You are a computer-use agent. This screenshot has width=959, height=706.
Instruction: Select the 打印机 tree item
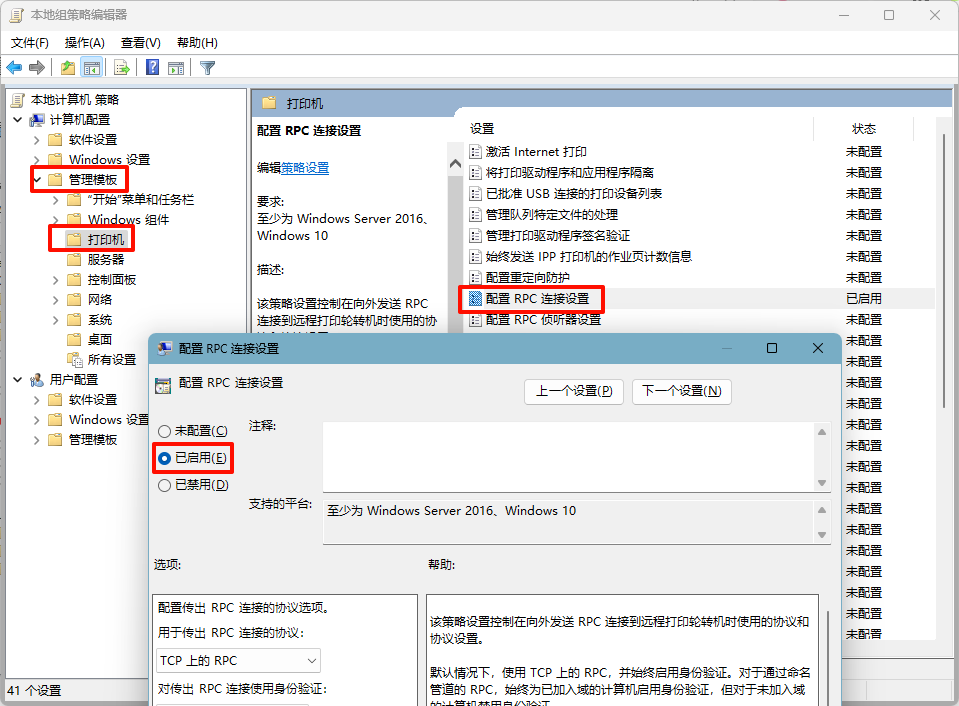(106, 240)
